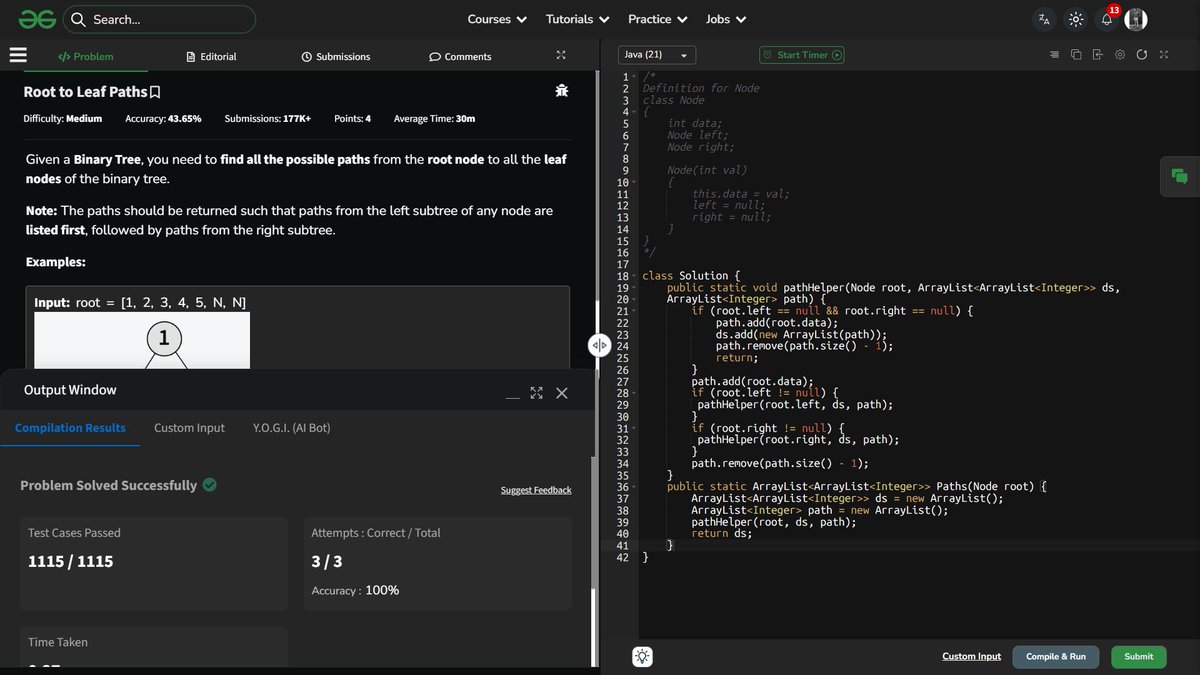This screenshot has height=675, width=1200.
Task: Open the green chat bubble widget
Action: tap(1180, 177)
